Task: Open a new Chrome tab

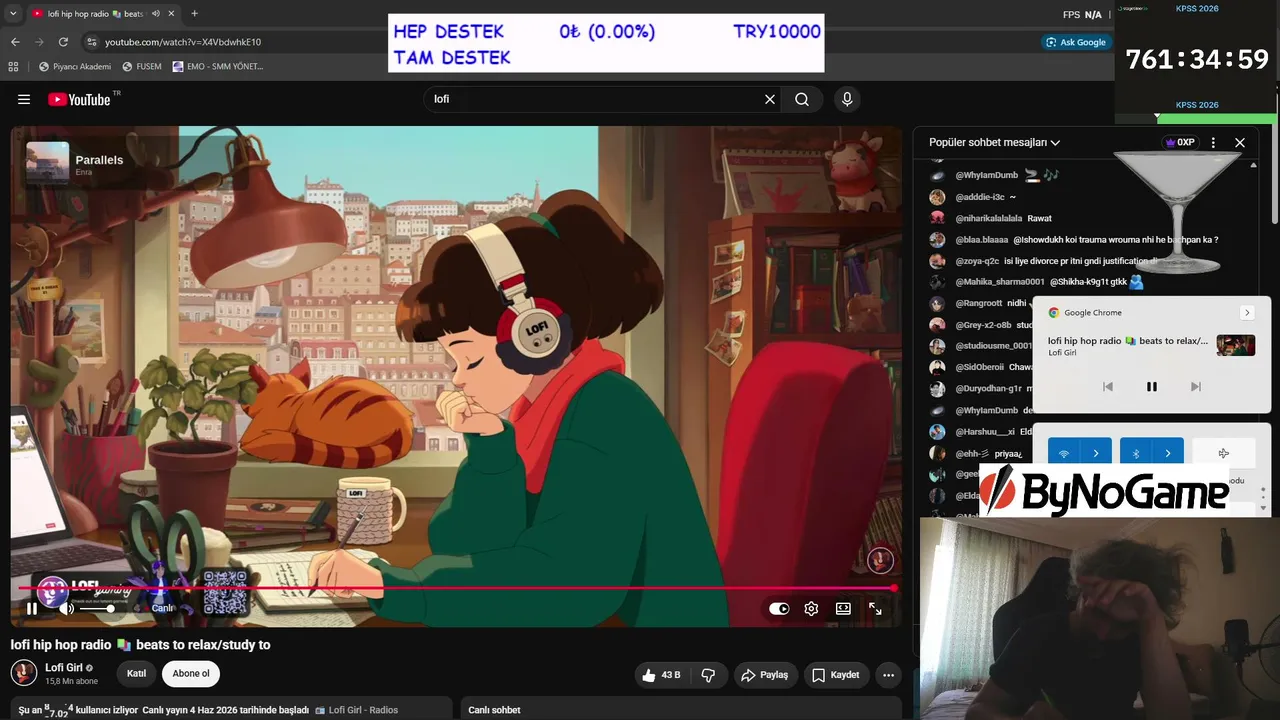Action: [x=194, y=14]
